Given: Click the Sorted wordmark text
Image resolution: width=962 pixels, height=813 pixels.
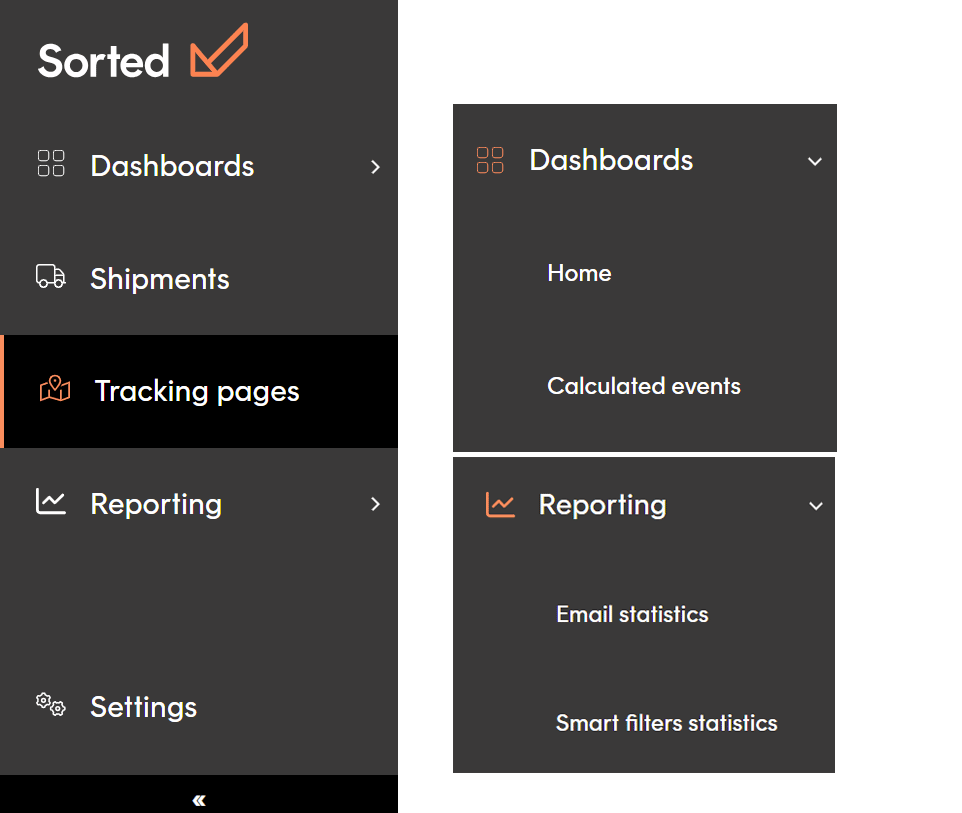Looking at the screenshot, I should (x=103, y=61).
